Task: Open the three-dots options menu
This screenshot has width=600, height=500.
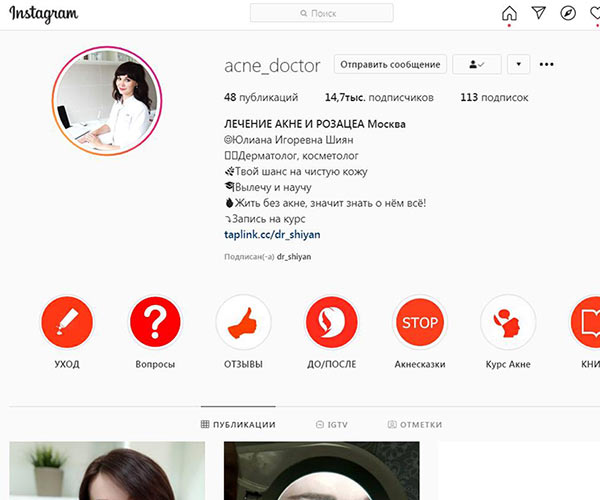Action: coord(546,64)
